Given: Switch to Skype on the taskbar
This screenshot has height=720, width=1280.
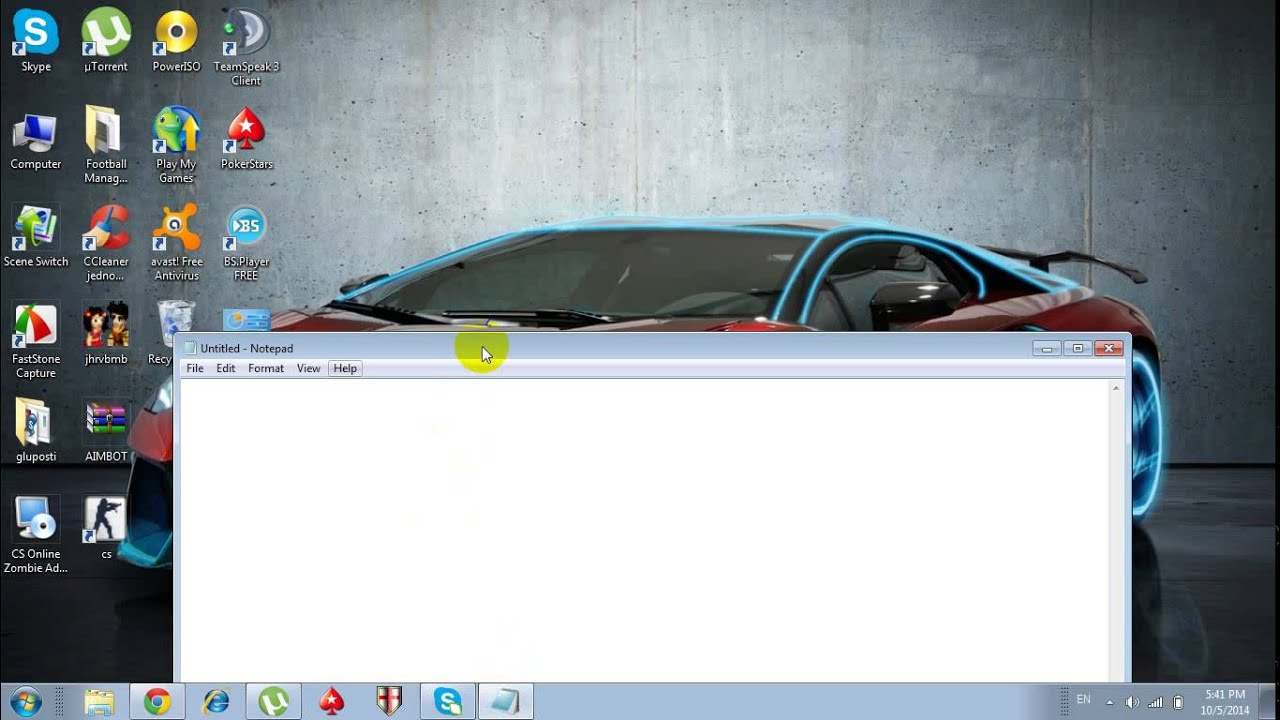Looking at the screenshot, I should pos(447,702).
